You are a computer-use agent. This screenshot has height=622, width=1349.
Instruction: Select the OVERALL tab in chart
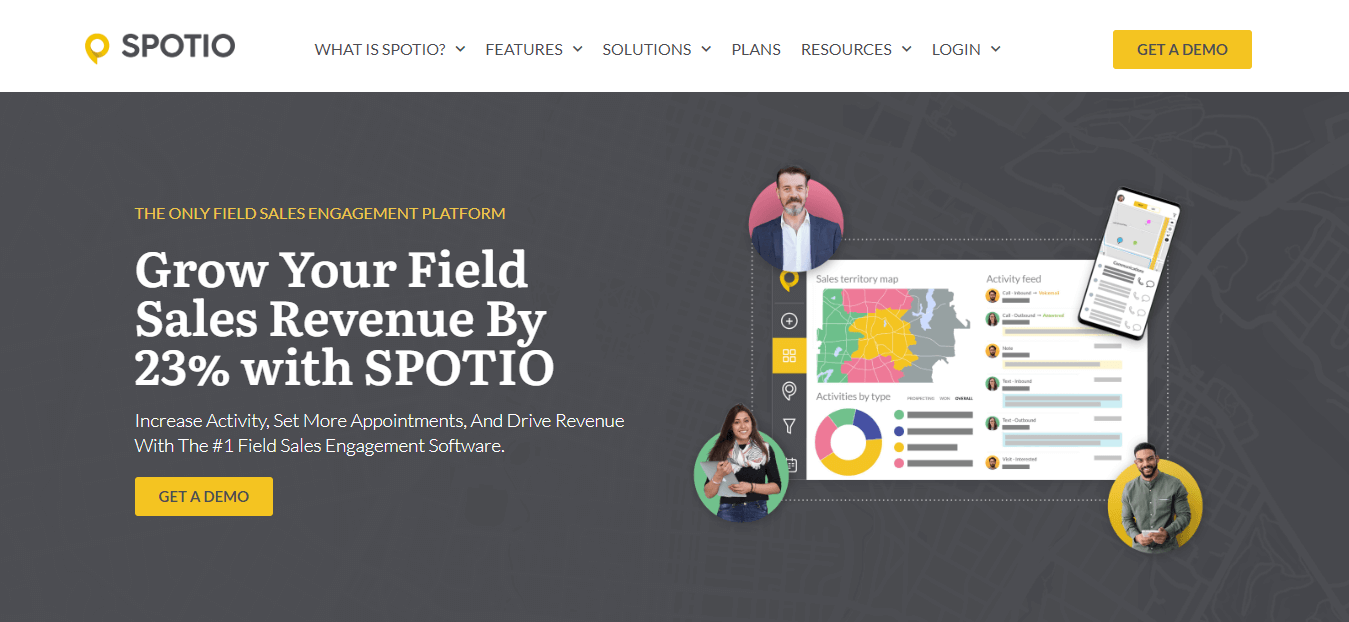(x=964, y=398)
